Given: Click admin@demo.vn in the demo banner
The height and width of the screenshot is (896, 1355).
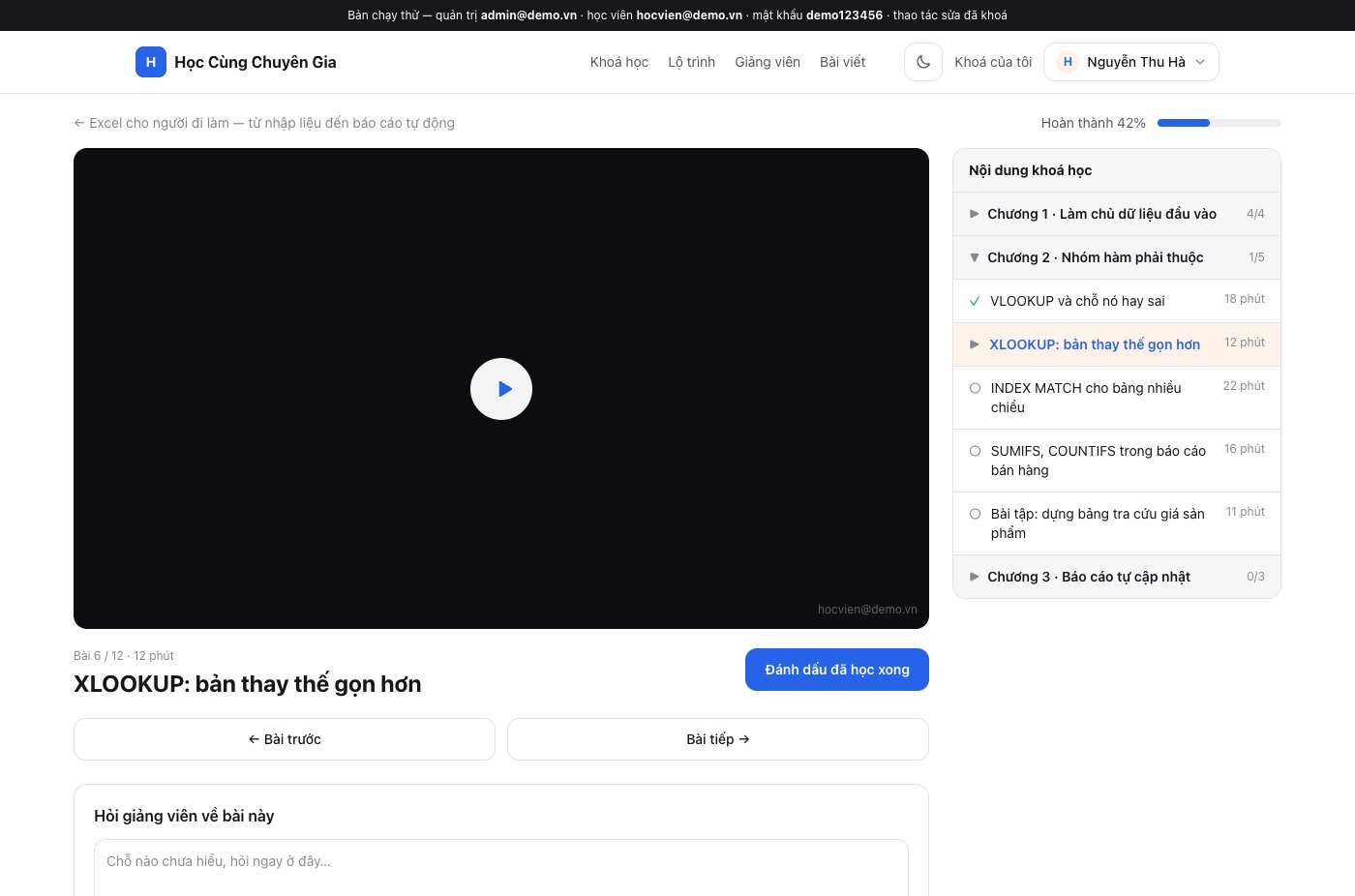Looking at the screenshot, I should 528,15.
